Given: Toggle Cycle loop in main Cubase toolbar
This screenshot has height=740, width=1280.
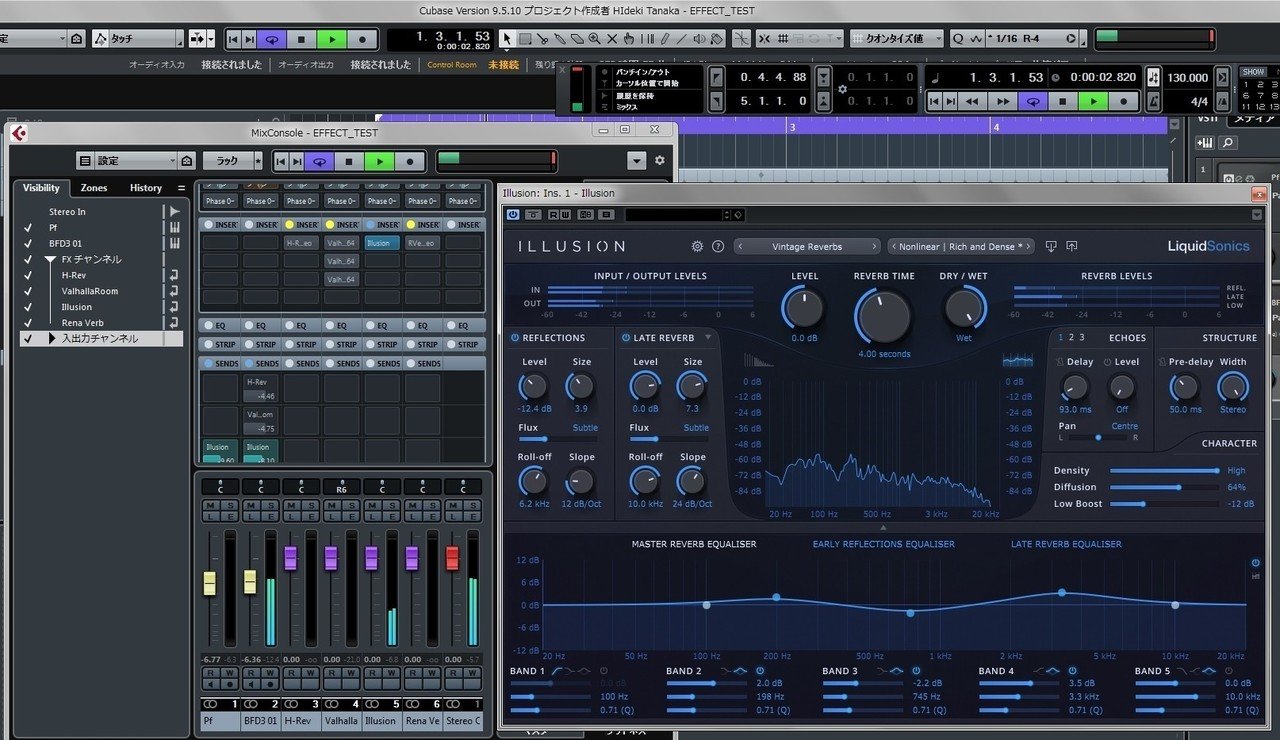Looking at the screenshot, I should pyautogui.click(x=271, y=39).
